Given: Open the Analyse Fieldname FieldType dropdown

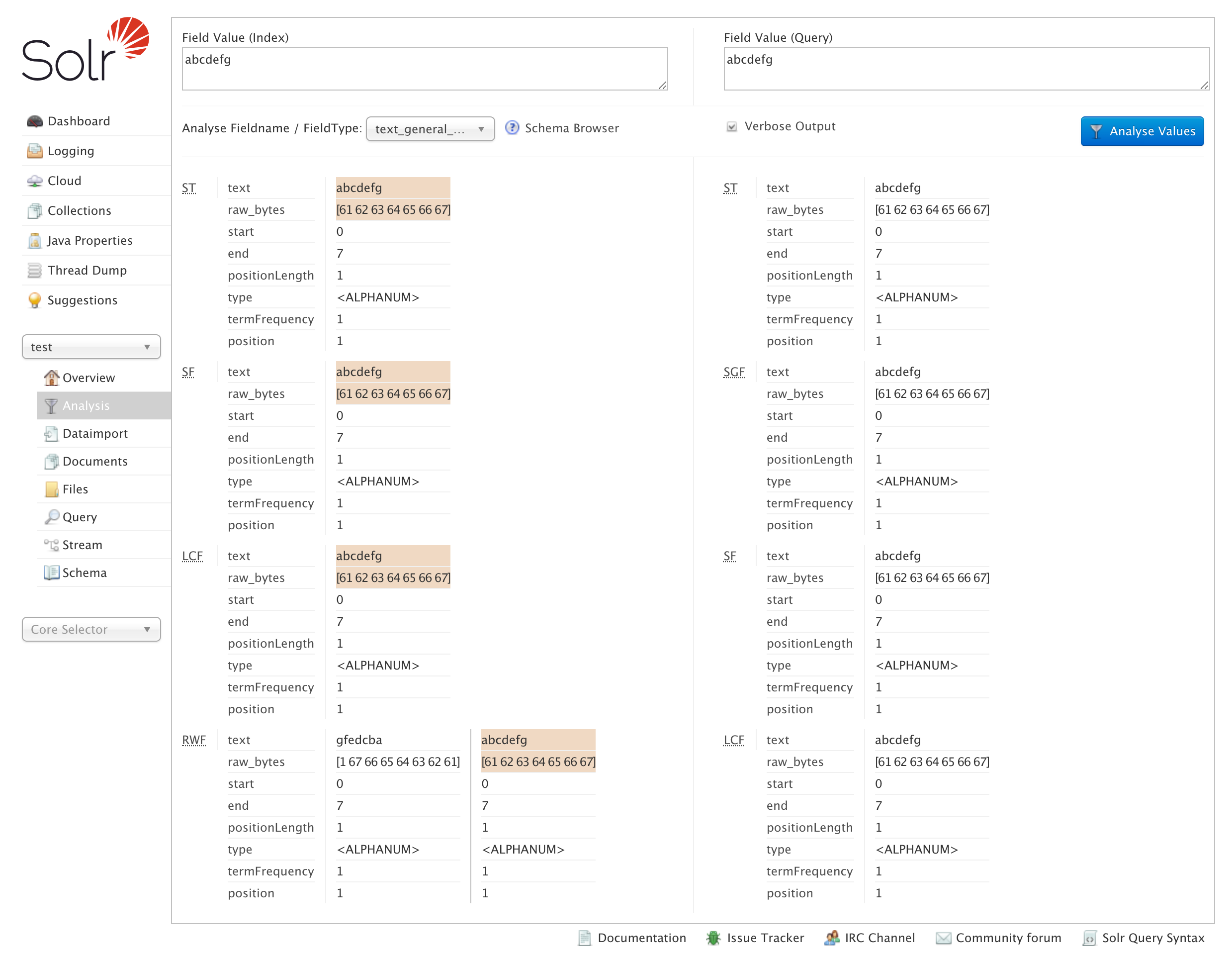Looking at the screenshot, I should pyautogui.click(x=430, y=129).
